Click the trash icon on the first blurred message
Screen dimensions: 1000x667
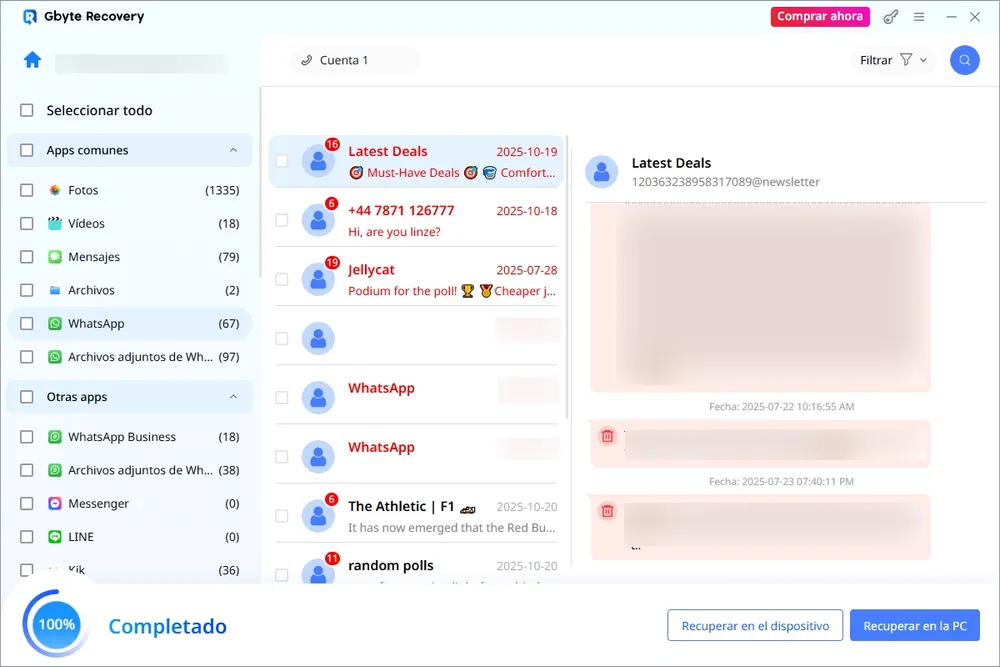tap(607, 435)
